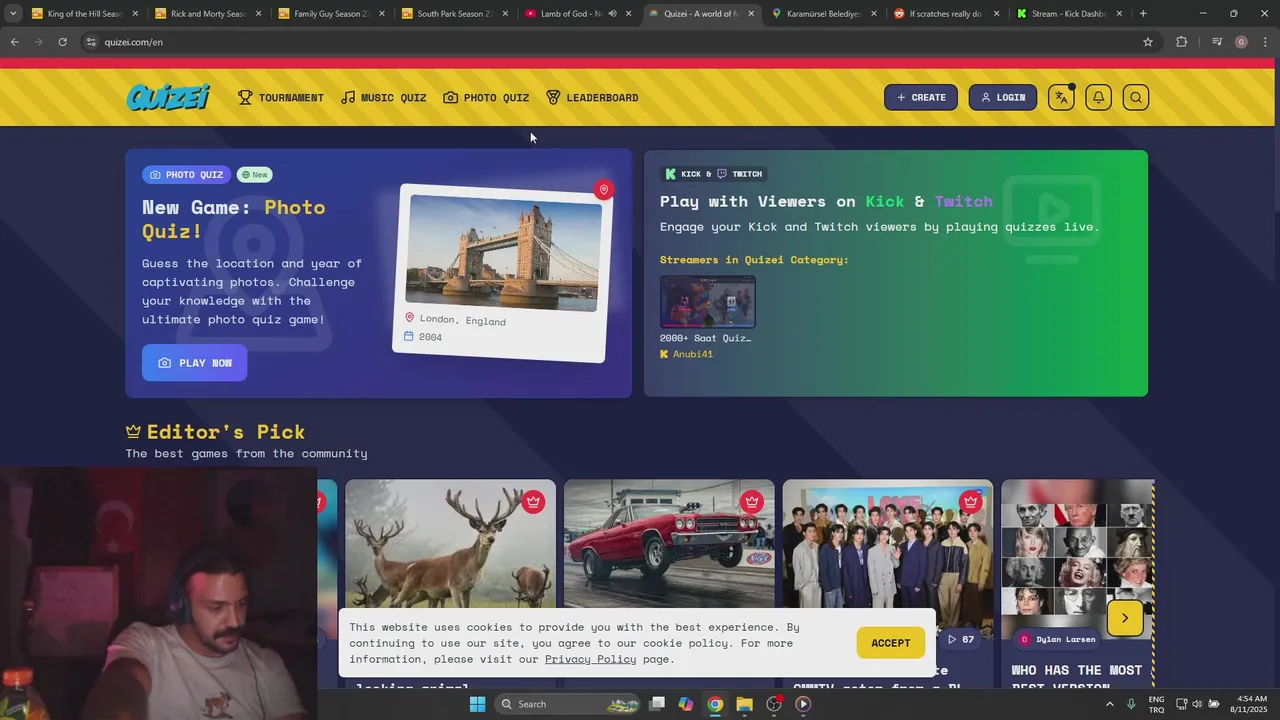Open Copilot from the taskbar
Image resolution: width=1280 pixels, height=720 pixels.
pos(685,704)
